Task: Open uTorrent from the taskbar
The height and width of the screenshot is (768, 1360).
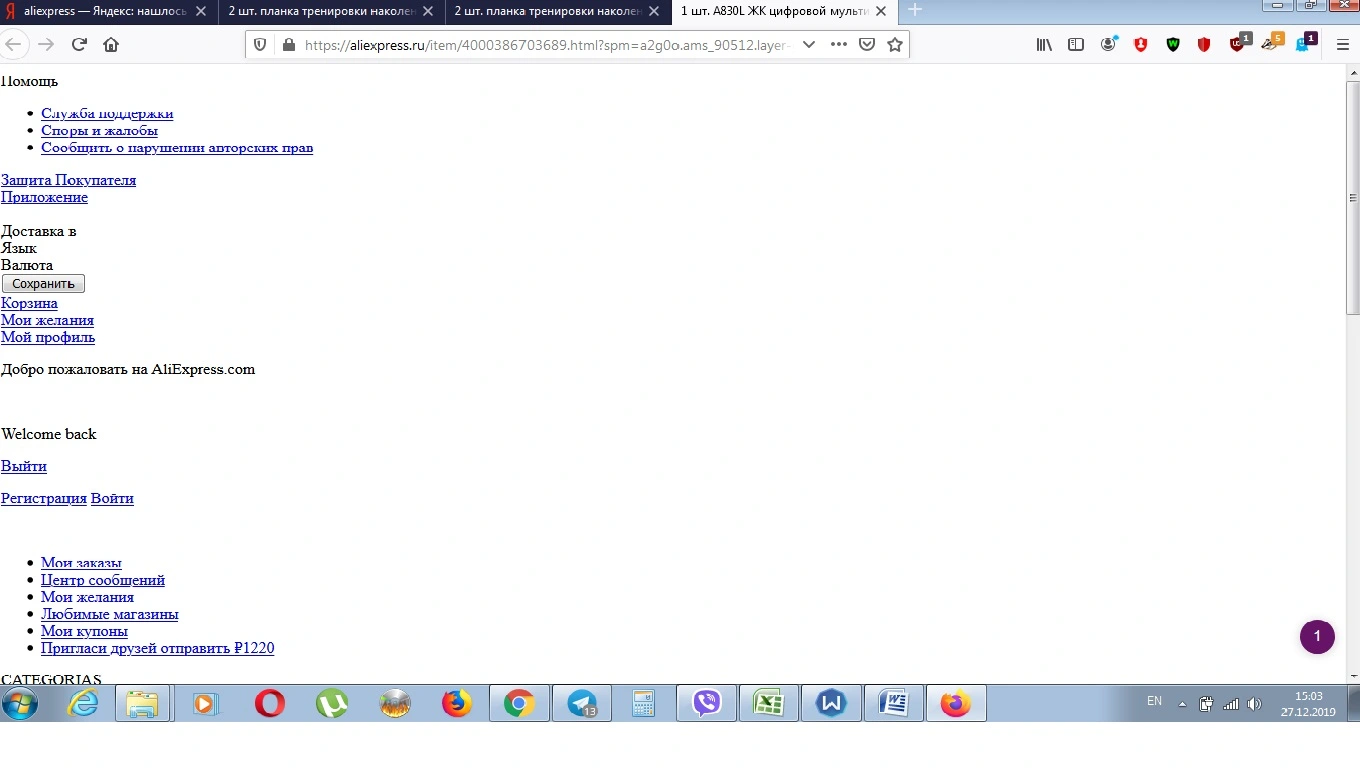Action: pyautogui.click(x=332, y=704)
